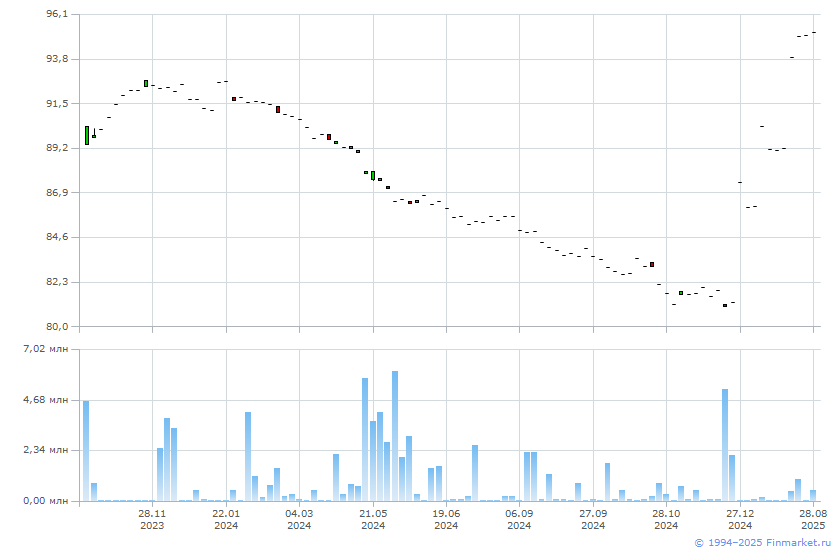
Task: Select the 27.09 2024 date label
Action: 593,519
